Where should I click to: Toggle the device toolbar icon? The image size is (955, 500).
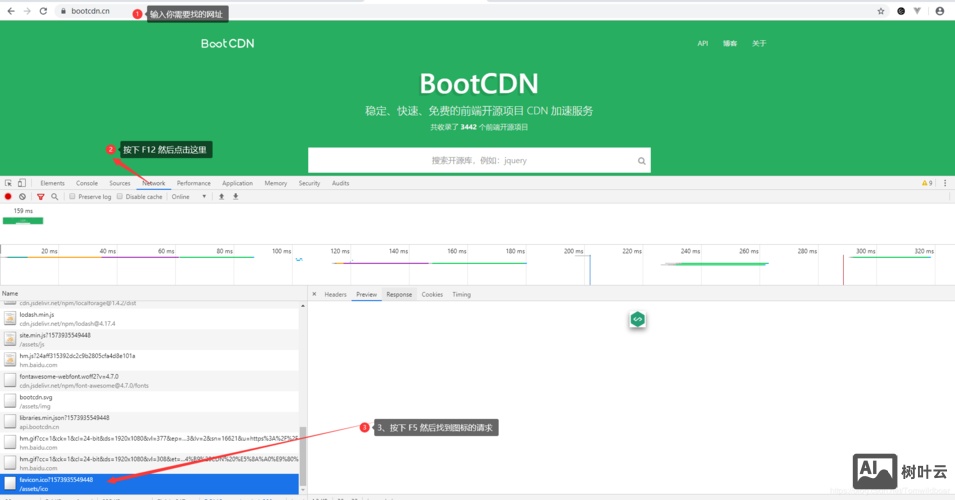pyautogui.click(x=22, y=183)
